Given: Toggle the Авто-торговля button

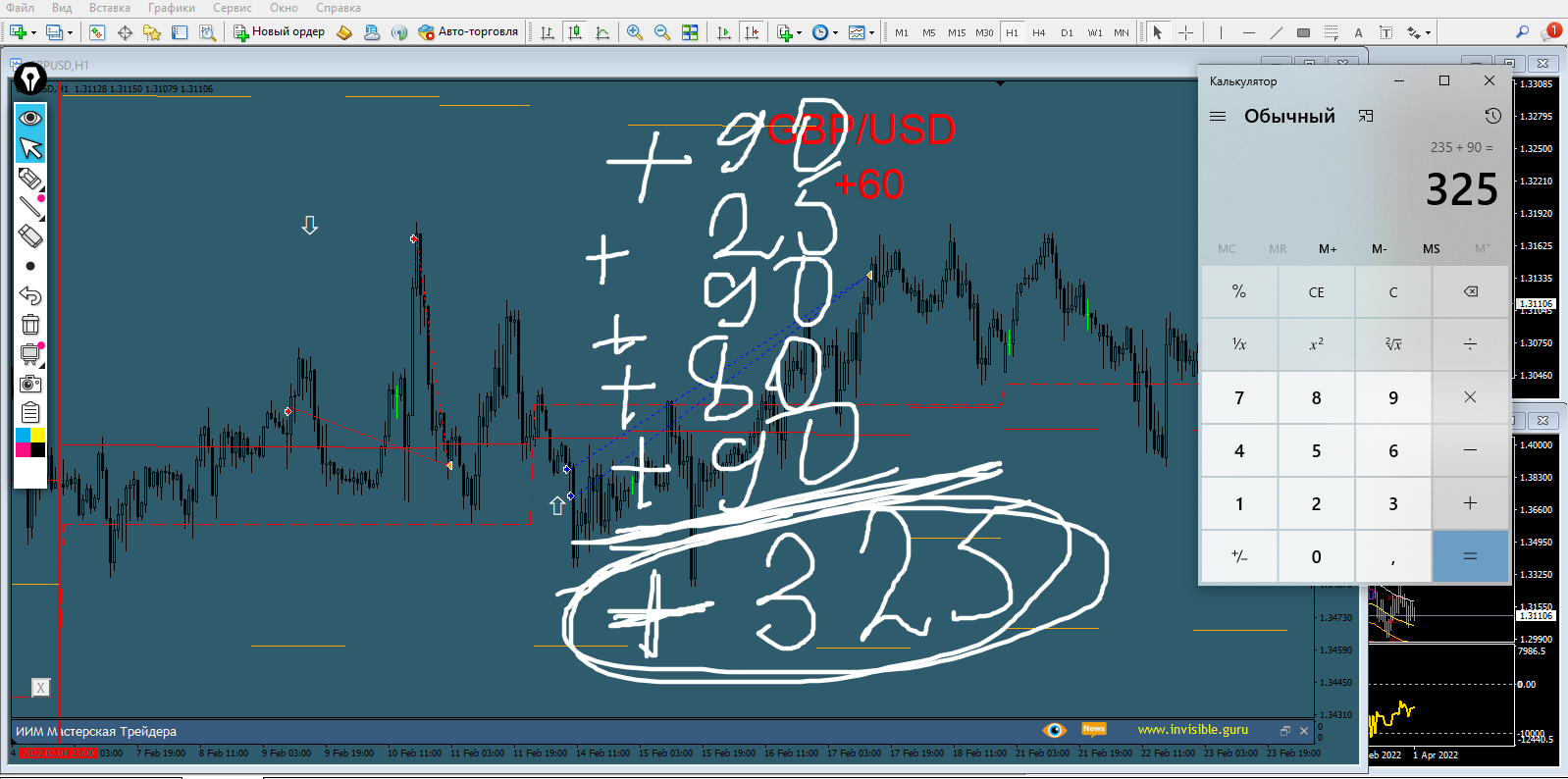Looking at the screenshot, I should pos(468,32).
